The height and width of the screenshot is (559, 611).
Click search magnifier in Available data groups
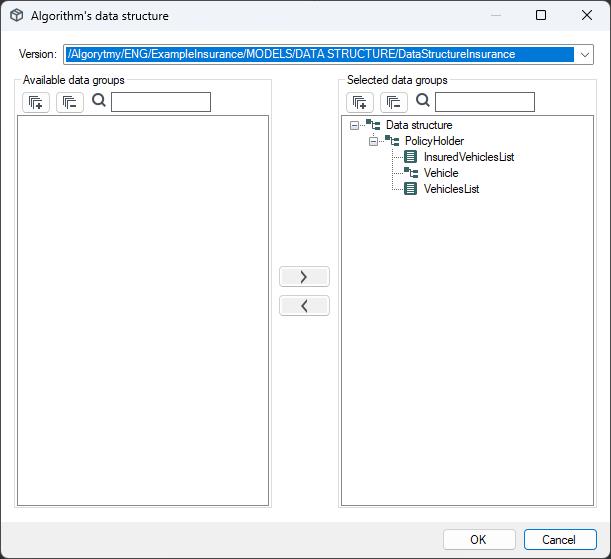point(99,101)
